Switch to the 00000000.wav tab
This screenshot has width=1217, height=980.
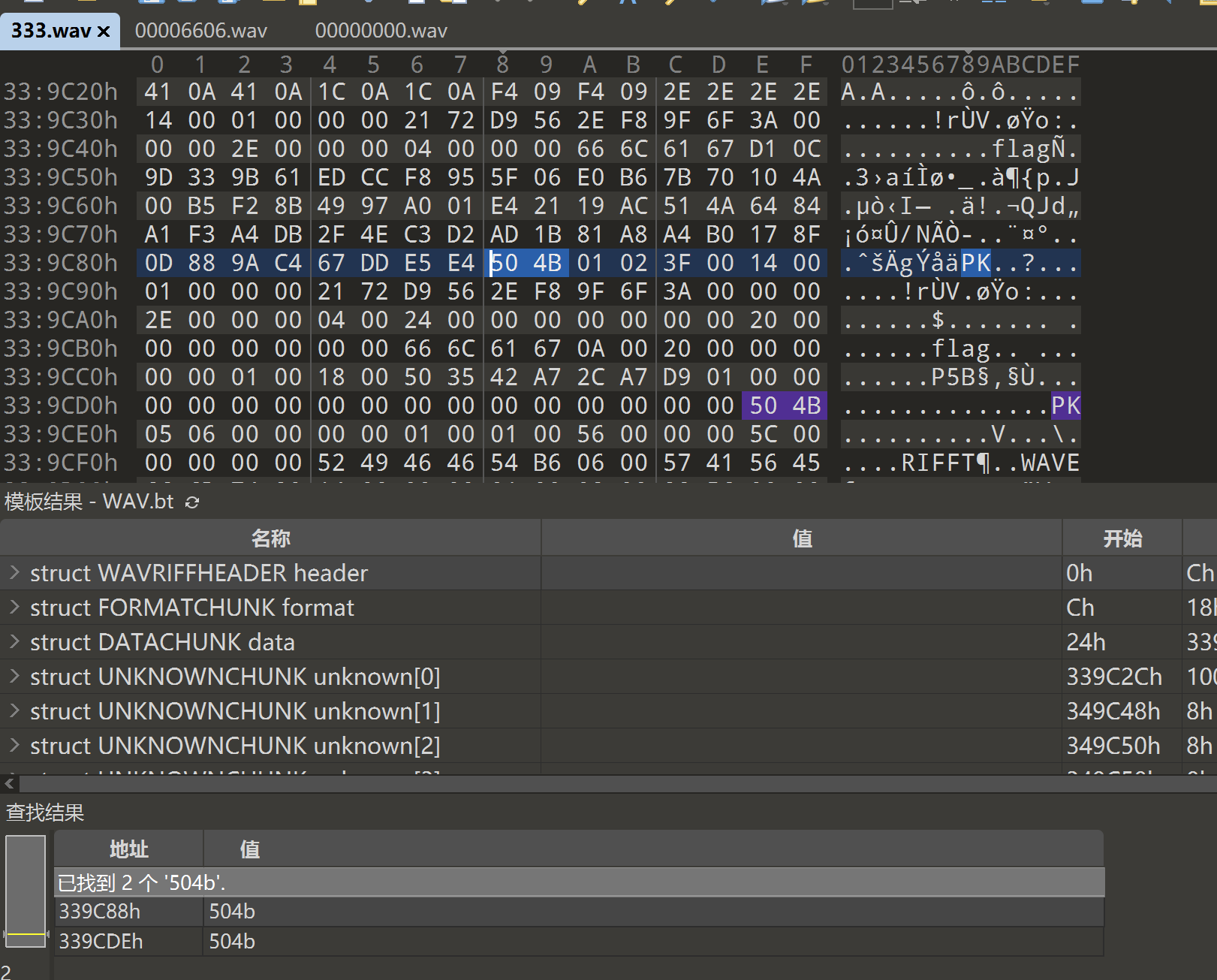click(381, 31)
